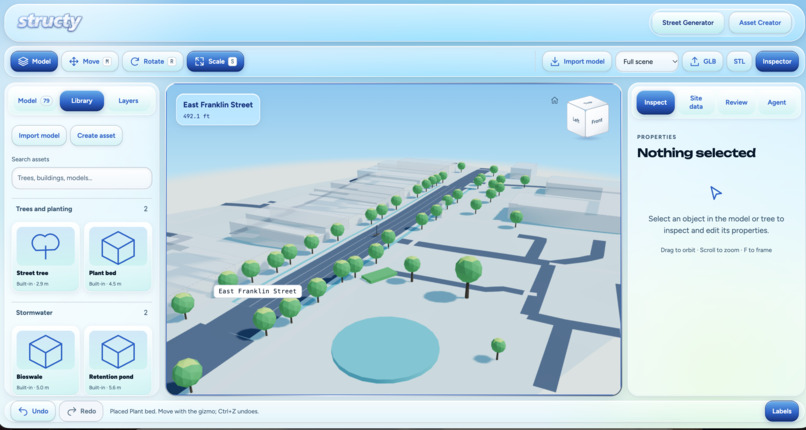Click the Import model download icon
This screenshot has width=806, height=430.
pos(555,62)
